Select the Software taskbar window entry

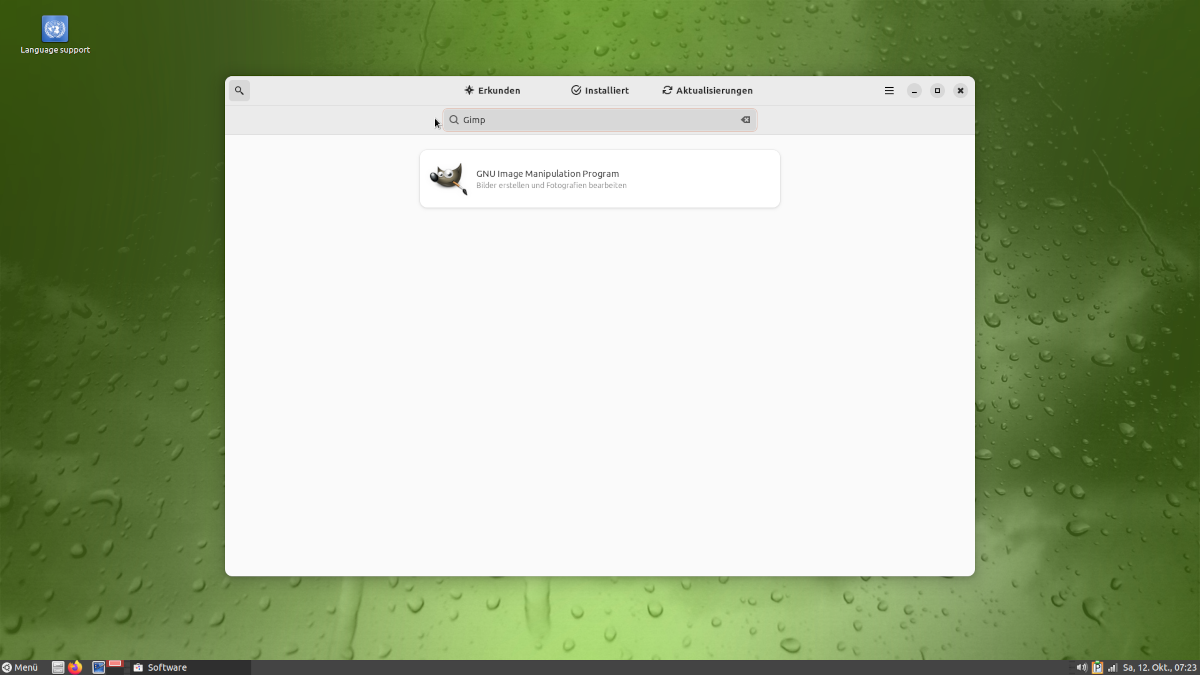(x=190, y=667)
